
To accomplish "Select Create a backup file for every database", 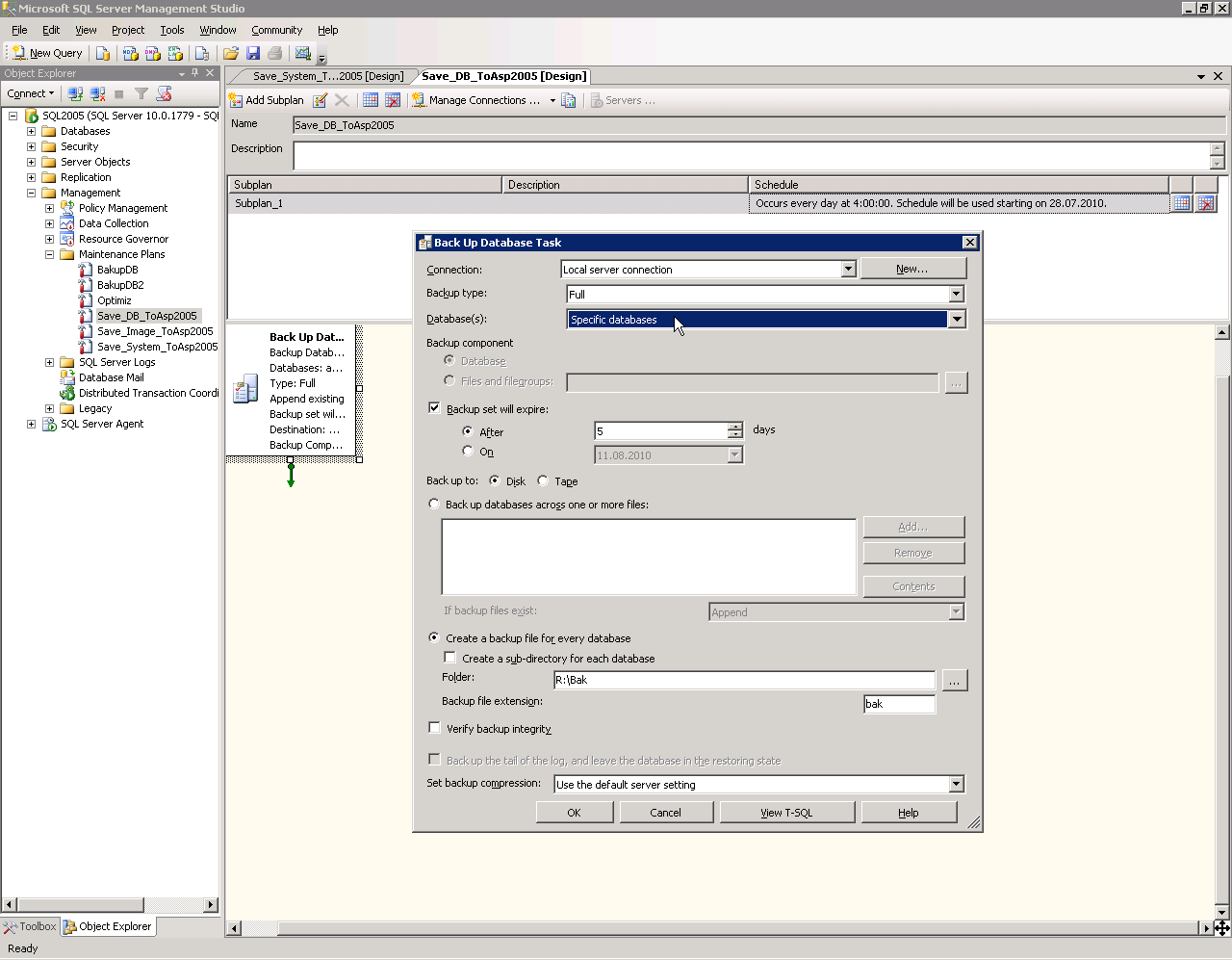I will coord(434,637).
